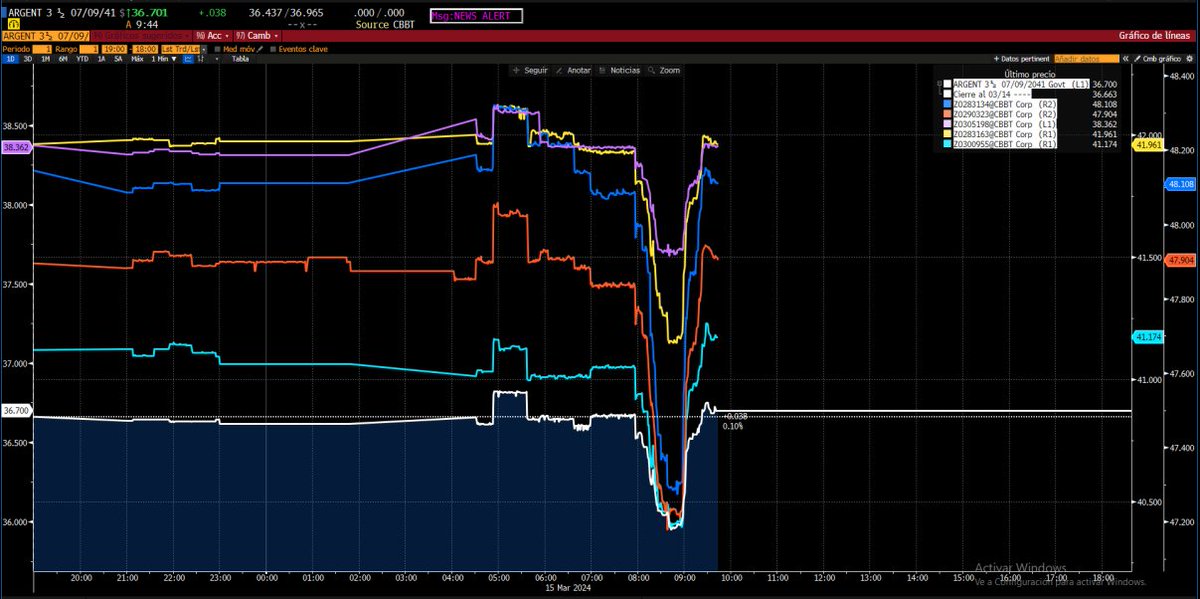
Task: Open chart settings gear icon
Action: (1189, 59)
